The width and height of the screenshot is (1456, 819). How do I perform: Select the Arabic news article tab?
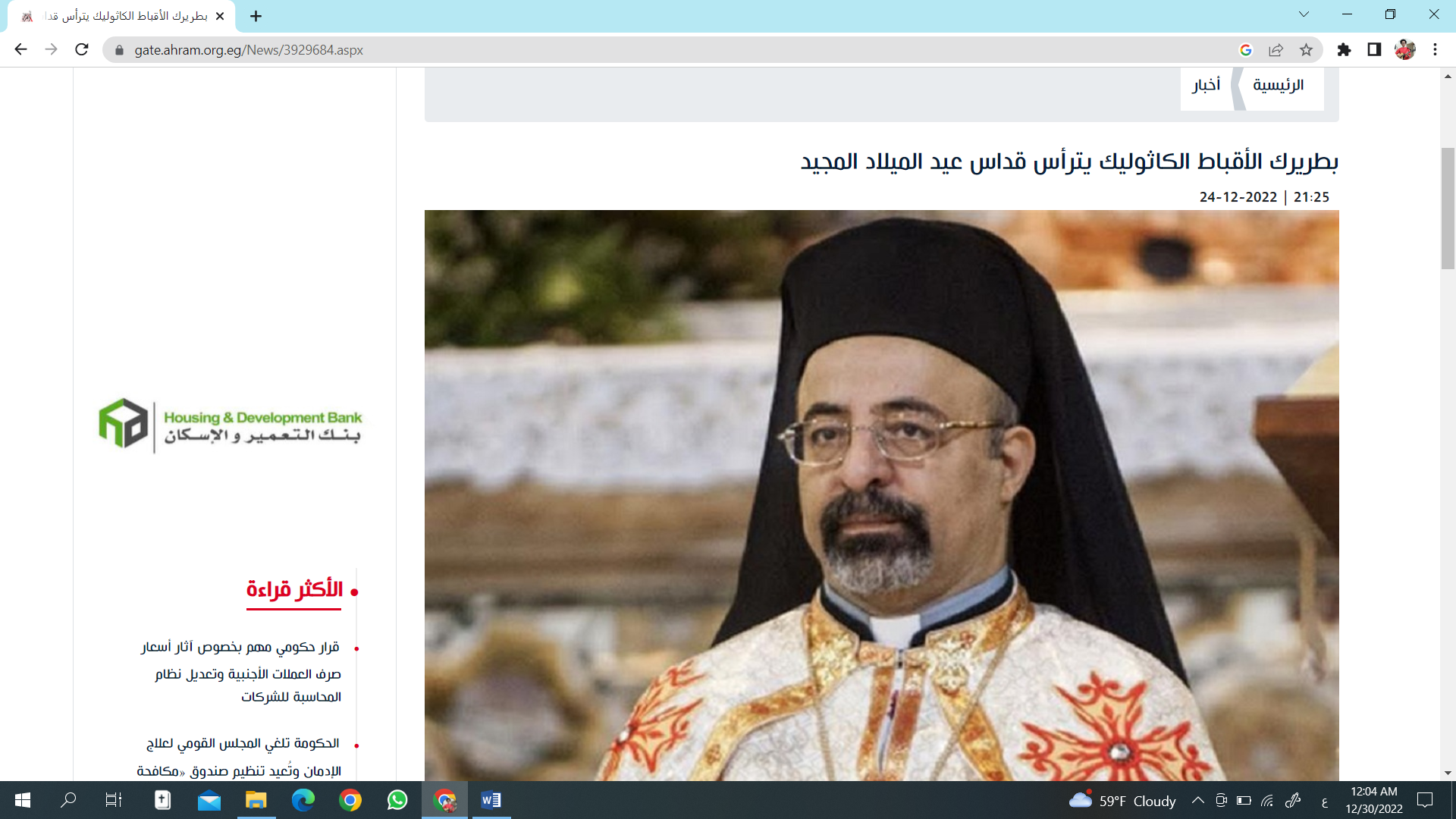121,16
